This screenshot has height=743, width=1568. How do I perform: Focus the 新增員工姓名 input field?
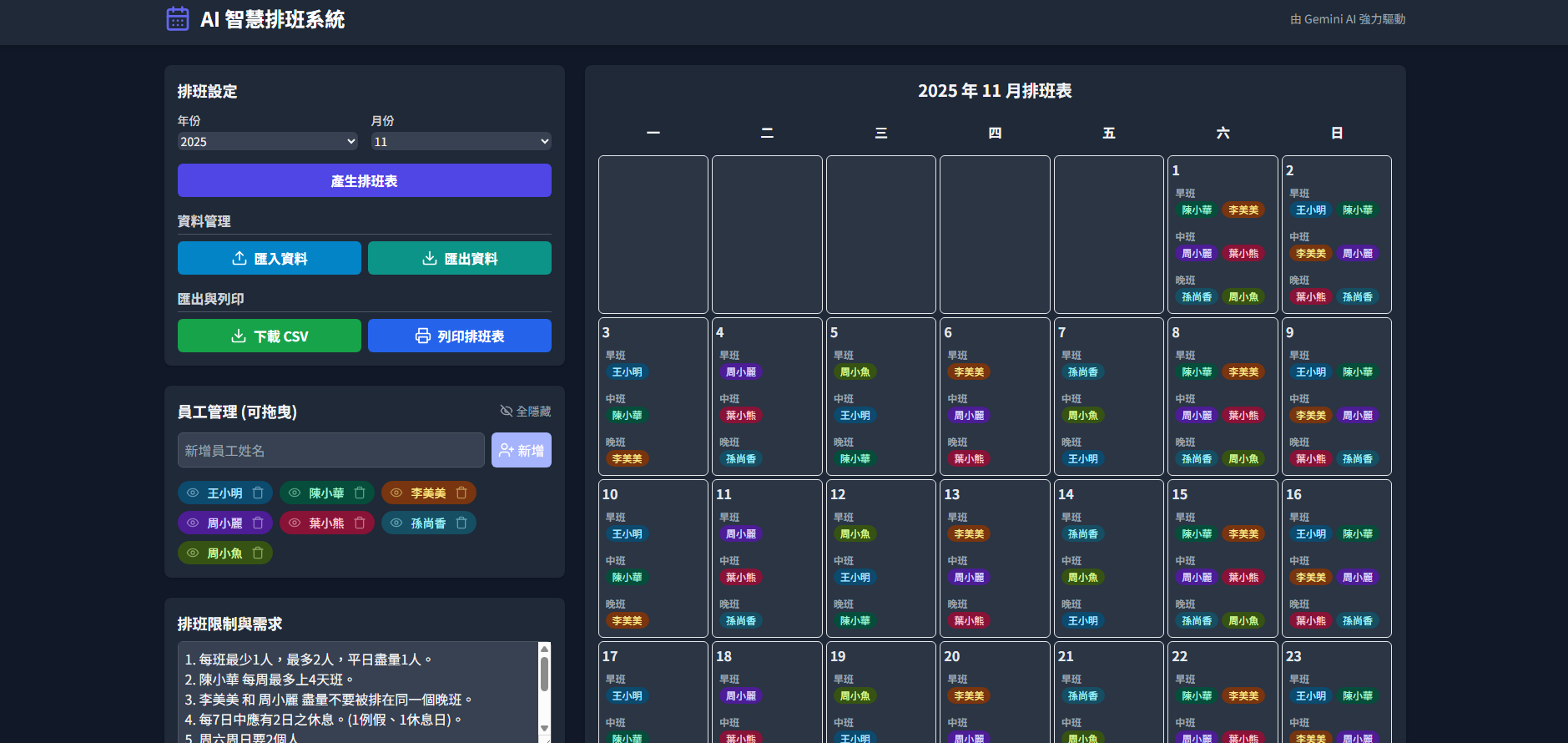pos(330,451)
